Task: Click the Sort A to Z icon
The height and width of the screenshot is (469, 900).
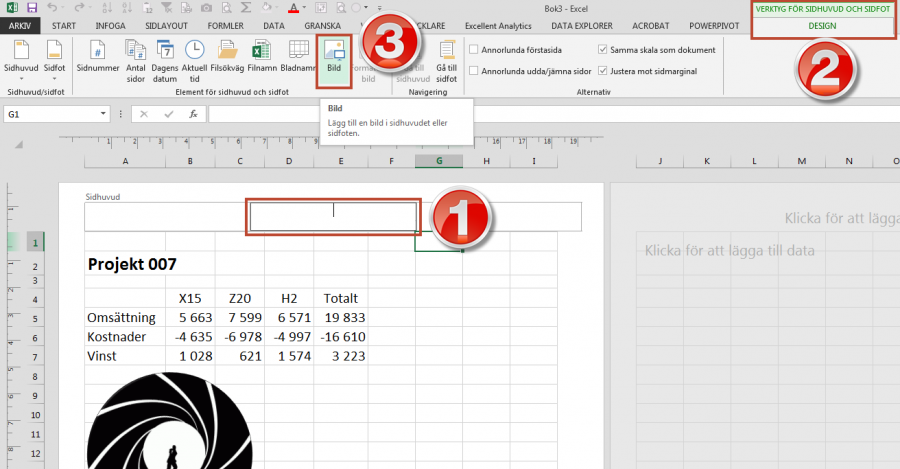Action: point(107,8)
